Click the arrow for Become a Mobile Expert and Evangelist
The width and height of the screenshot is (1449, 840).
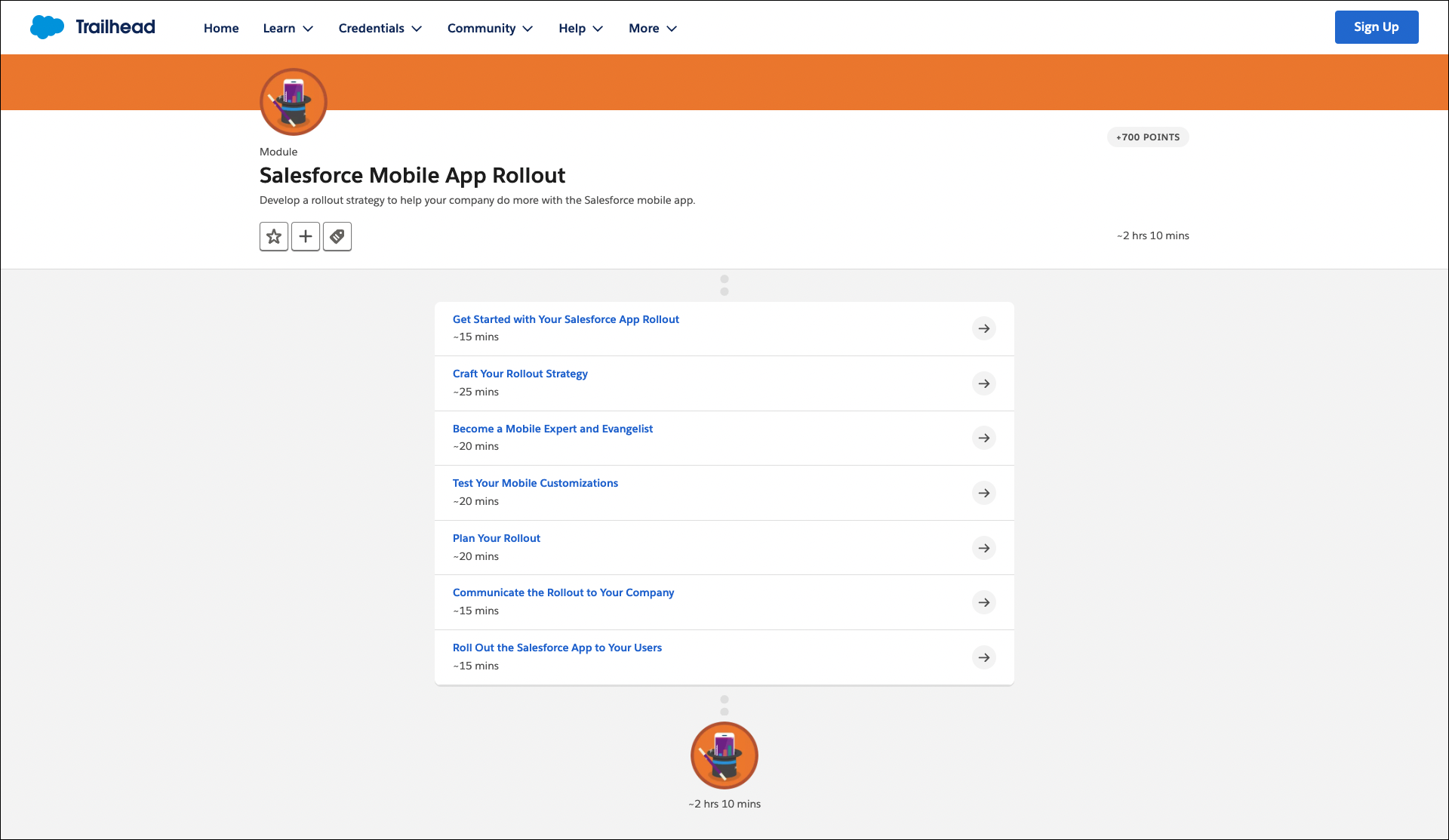point(984,438)
